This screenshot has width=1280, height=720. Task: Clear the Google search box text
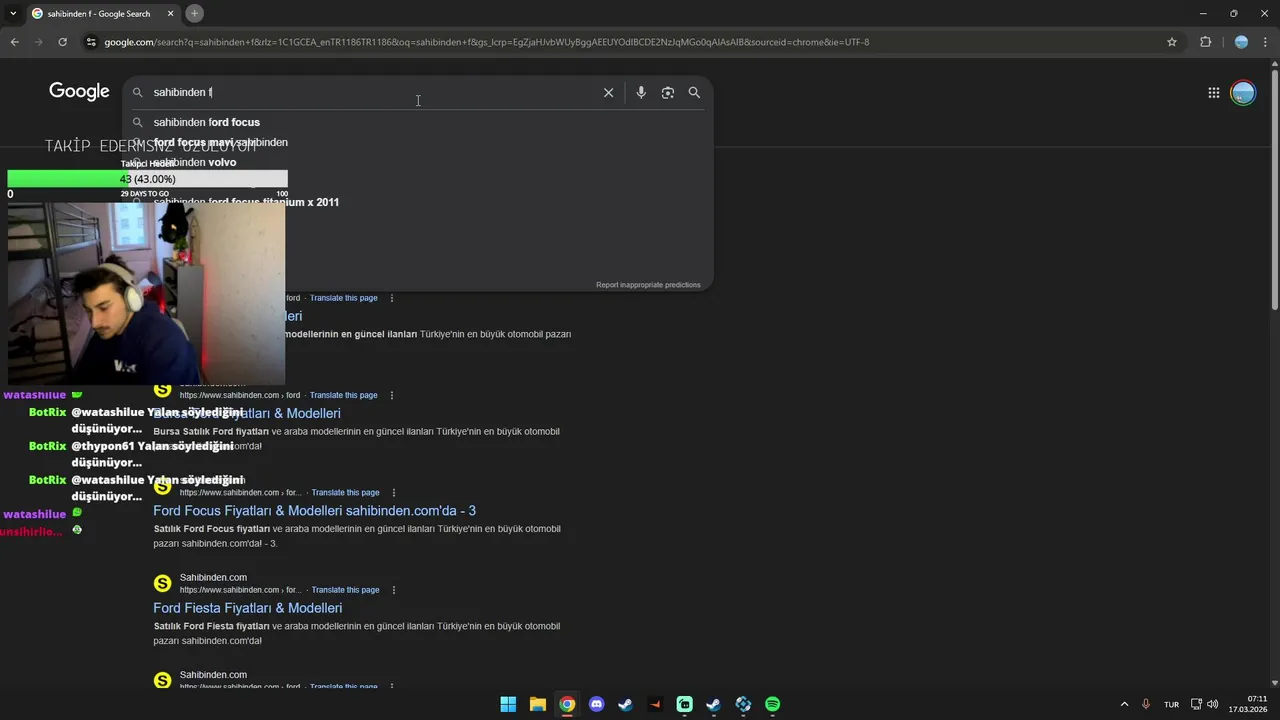tap(608, 92)
